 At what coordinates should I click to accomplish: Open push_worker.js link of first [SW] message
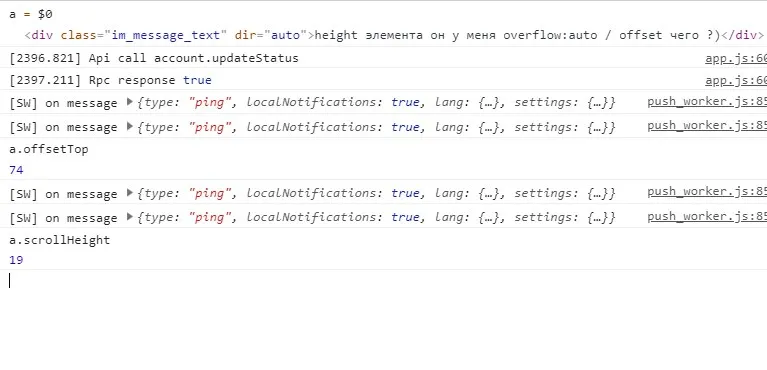point(707,102)
